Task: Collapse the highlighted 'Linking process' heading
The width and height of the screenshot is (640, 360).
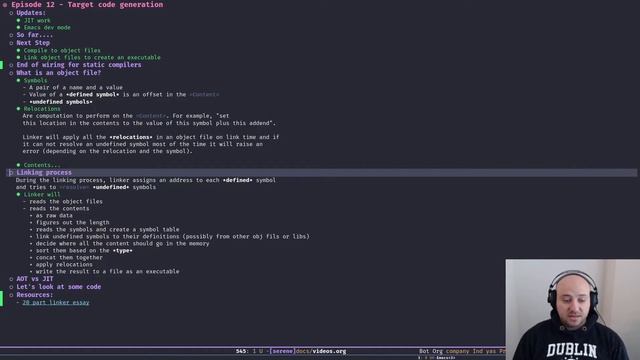Action: coord(44,172)
